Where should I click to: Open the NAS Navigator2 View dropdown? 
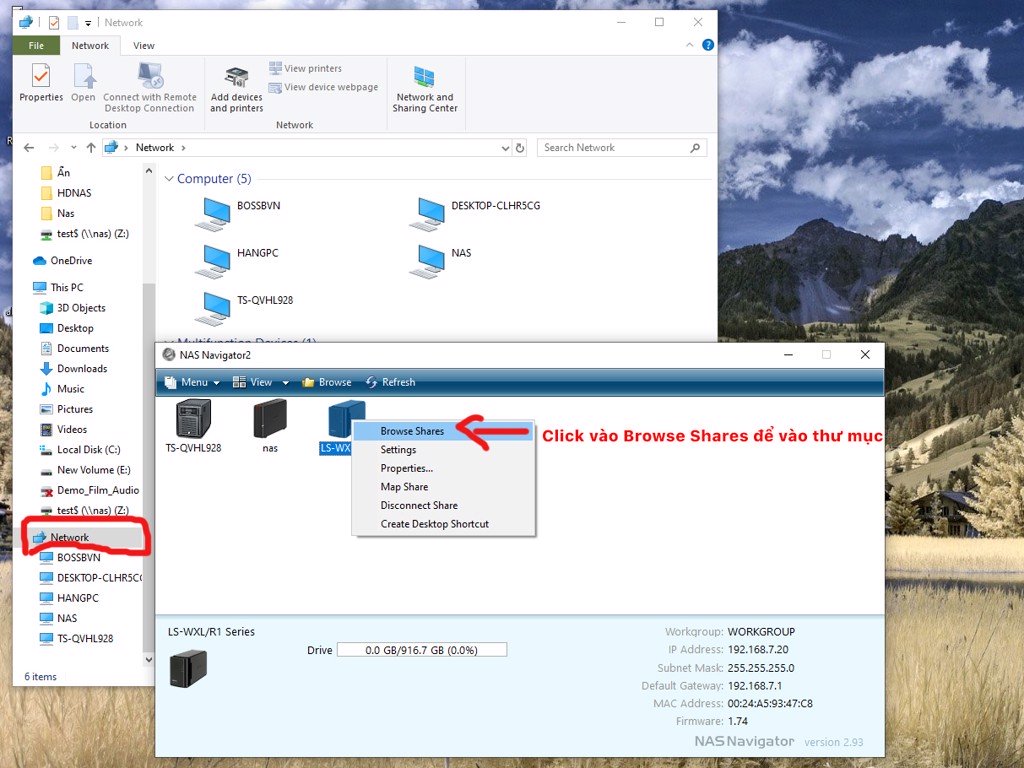pos(261,382)
